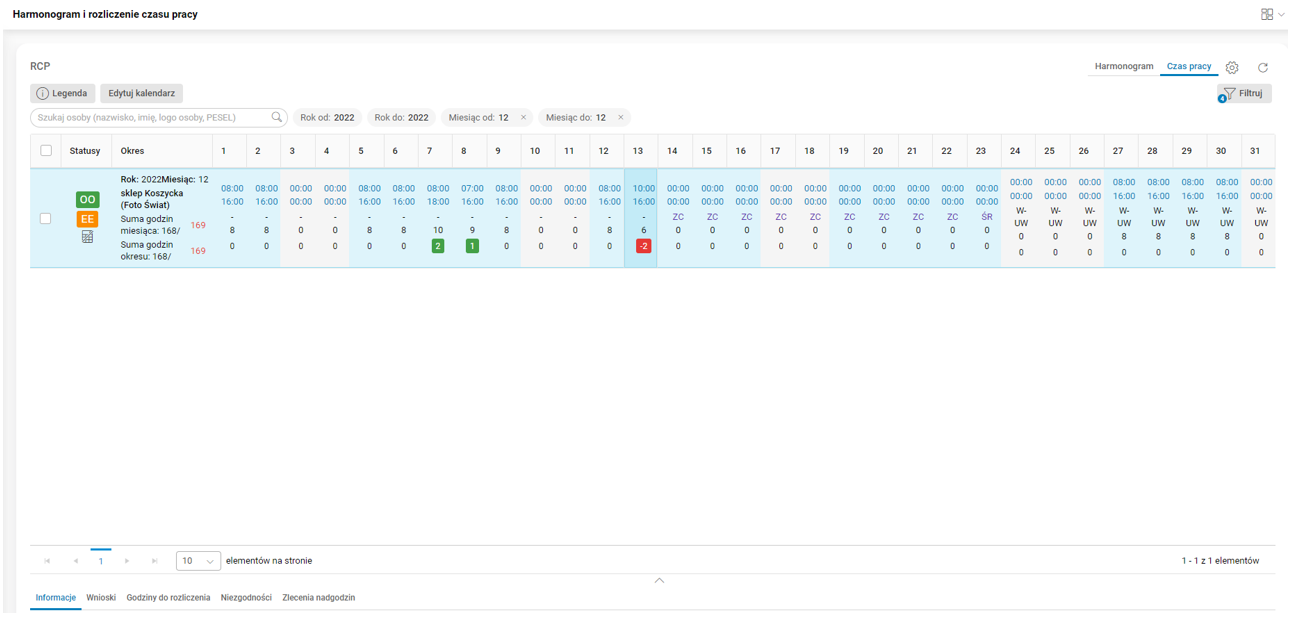Open the calculator icon under the status badges
Viewport: 1291px width, 622px height.
(x=87, y=237)
